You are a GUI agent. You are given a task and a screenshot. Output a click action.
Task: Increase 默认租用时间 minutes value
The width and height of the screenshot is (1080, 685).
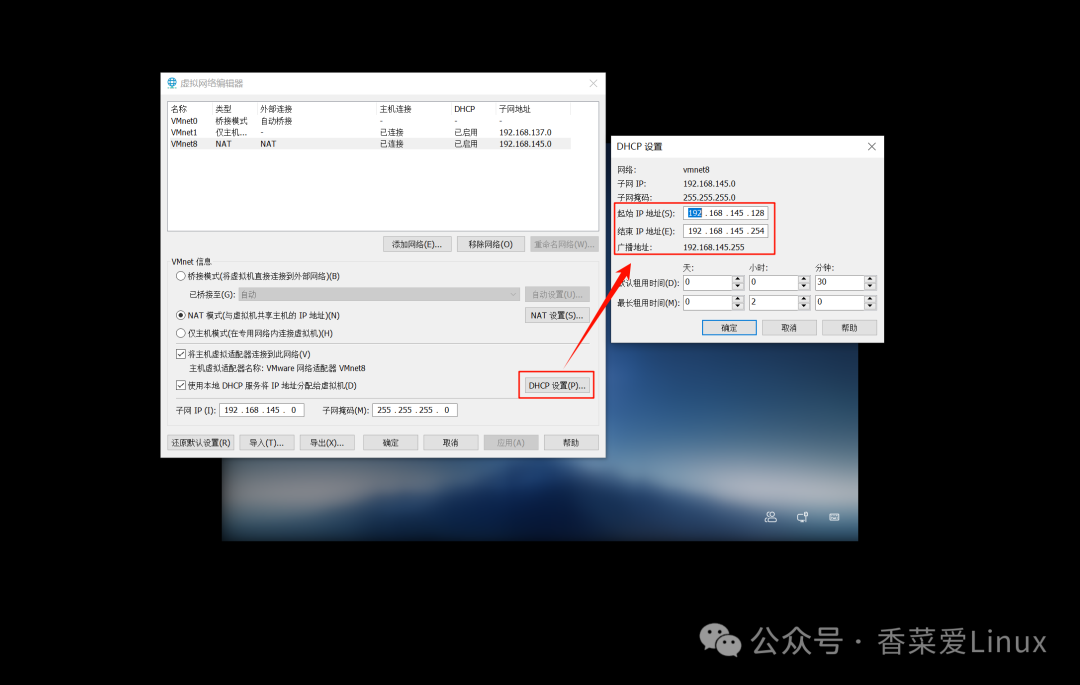[870, 279]
